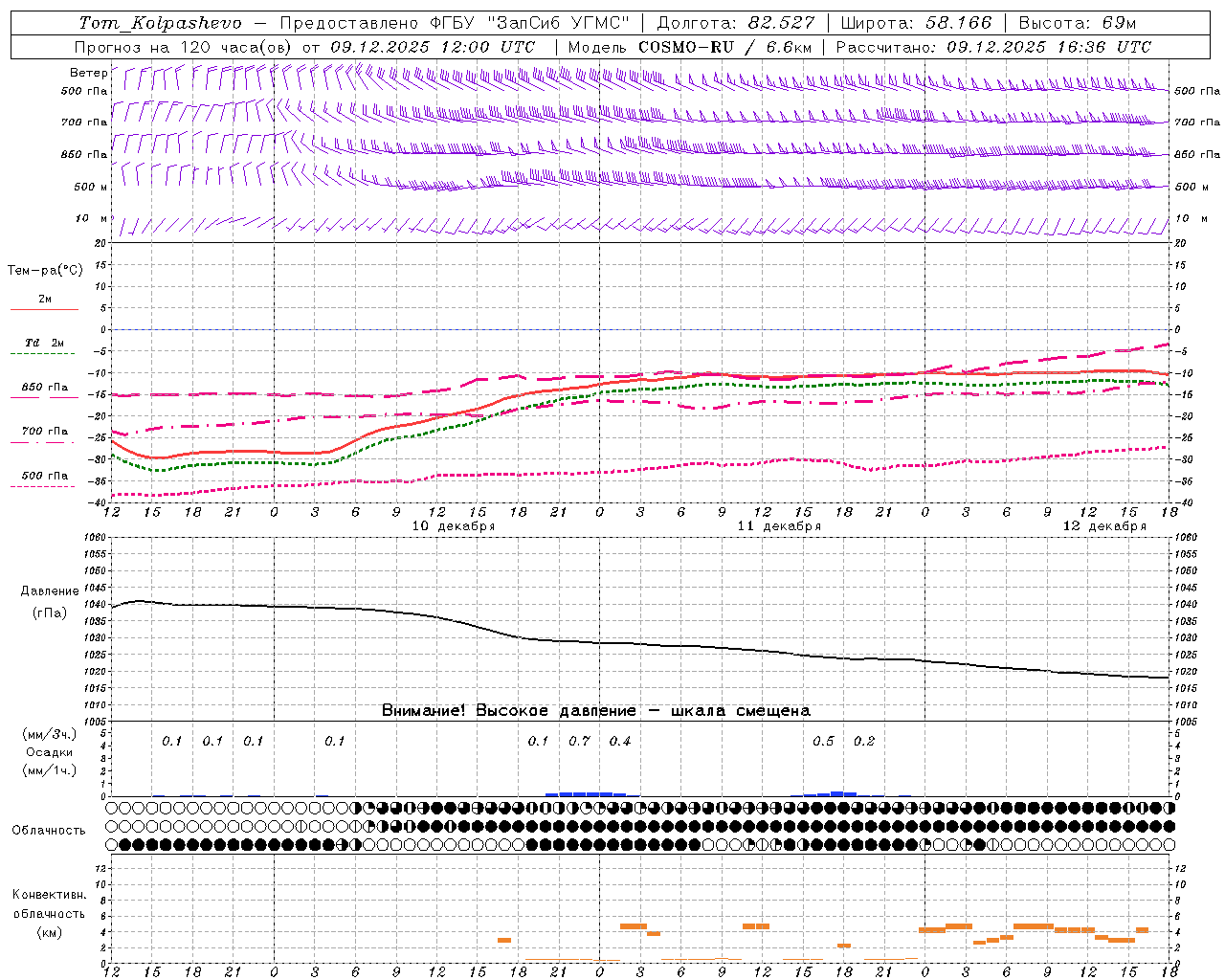Click the 'Конвективн.' convective cloud label
Image resolution: width=1225 pixels, height=980 pixels.
[x=50, y=895]
